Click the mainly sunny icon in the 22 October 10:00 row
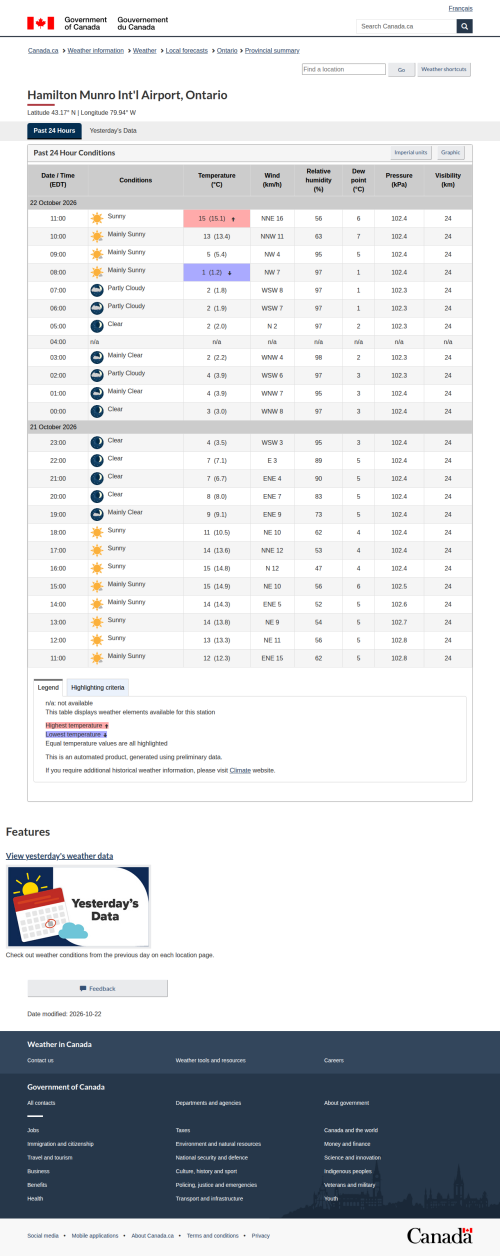Screen dimensions: 500x1256 click(x=97, y=236)
